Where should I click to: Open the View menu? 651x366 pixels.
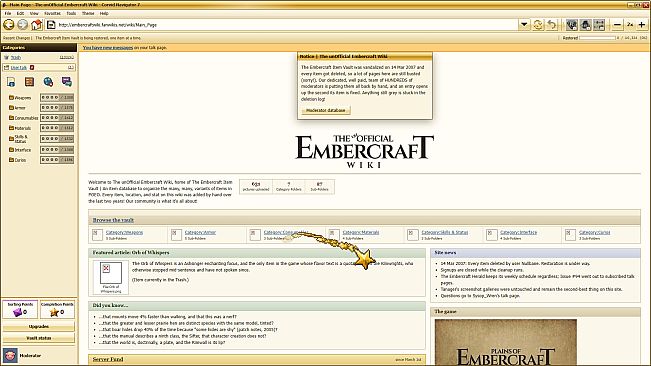[x=34, y=13]
